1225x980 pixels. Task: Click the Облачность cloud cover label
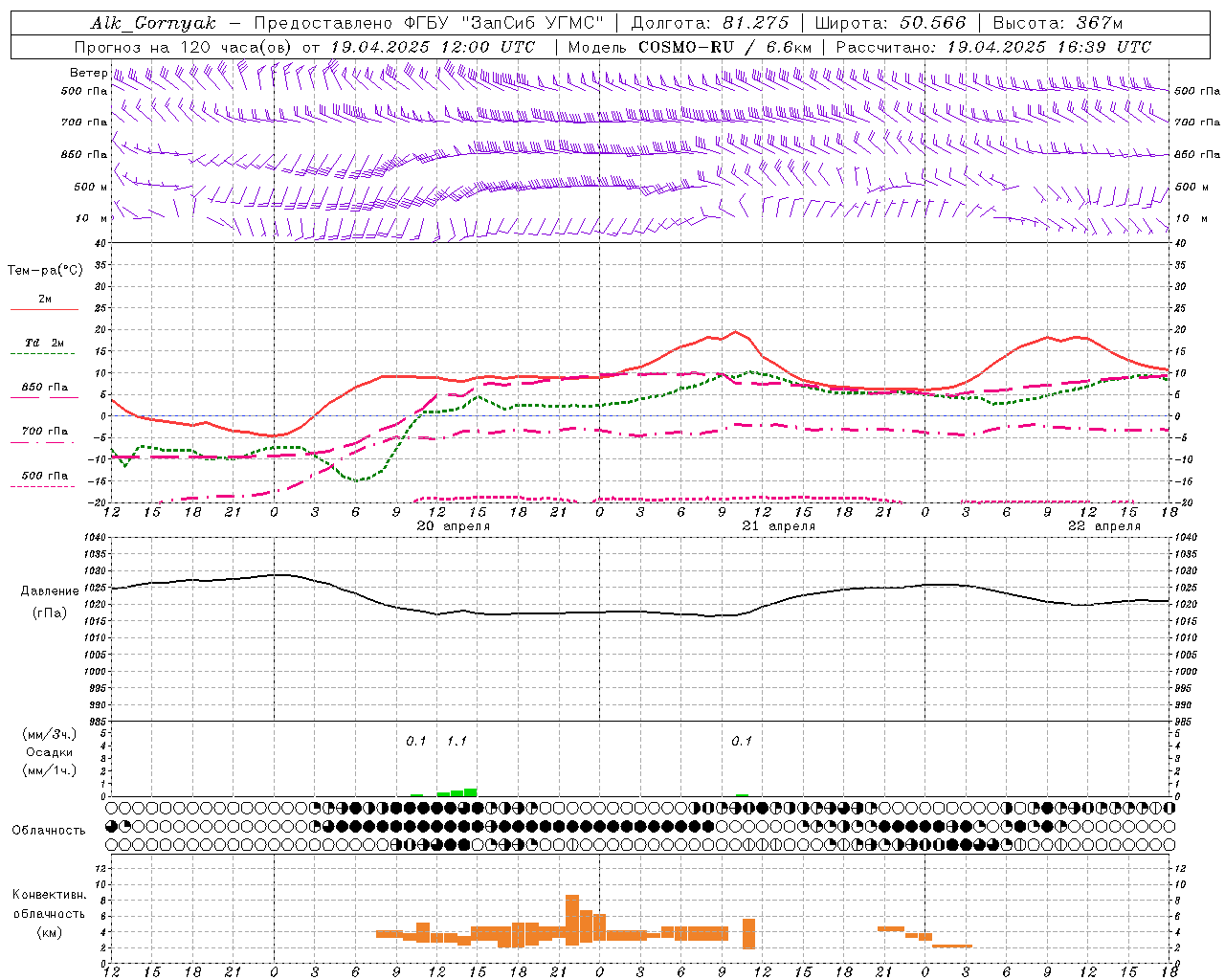pos(49,830)
